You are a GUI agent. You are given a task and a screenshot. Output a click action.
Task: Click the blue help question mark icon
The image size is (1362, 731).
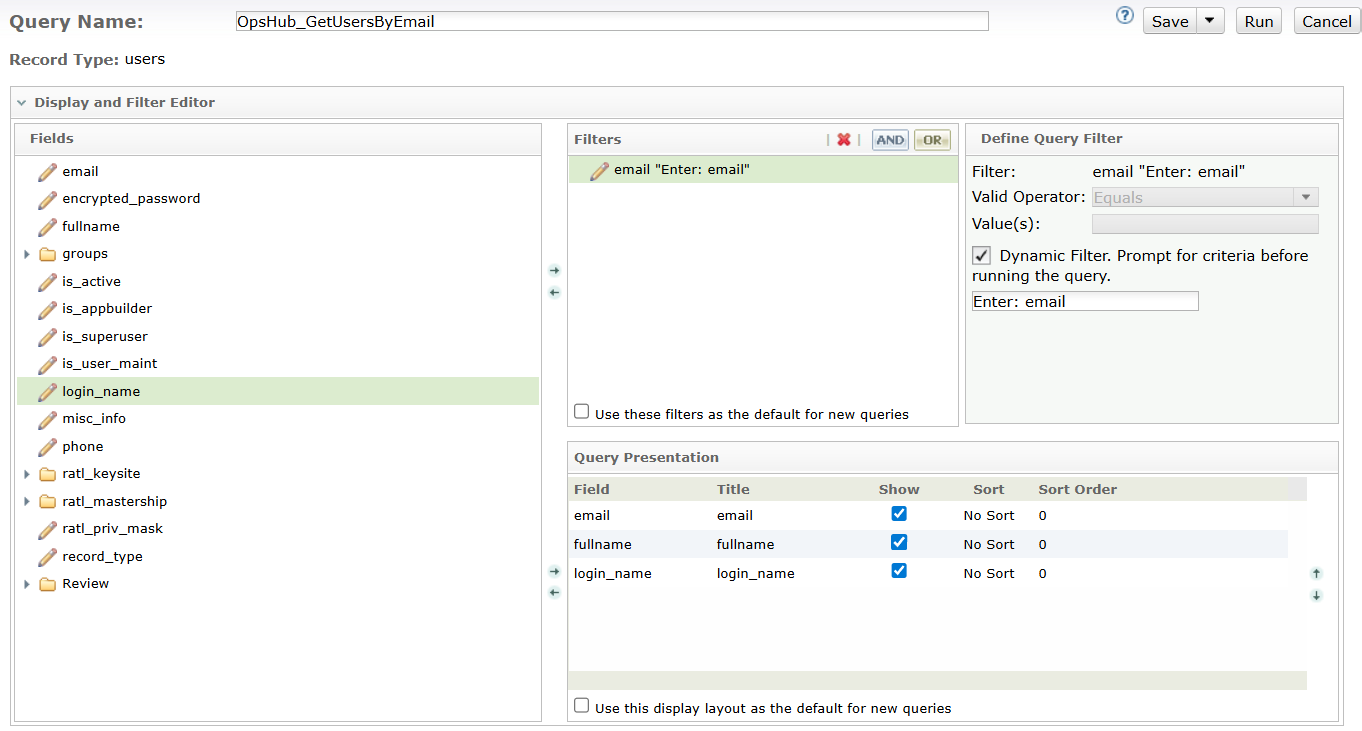[x=1125, y=16]
